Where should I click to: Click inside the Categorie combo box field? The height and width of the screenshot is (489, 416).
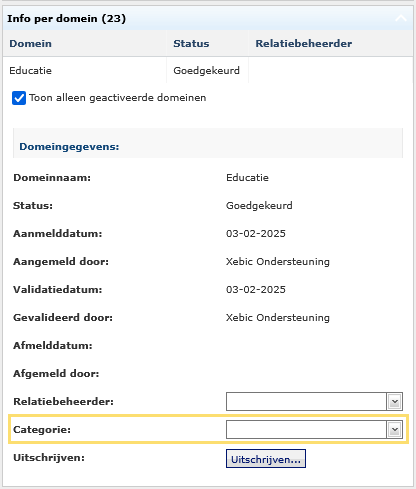click(x=306, y=430)
